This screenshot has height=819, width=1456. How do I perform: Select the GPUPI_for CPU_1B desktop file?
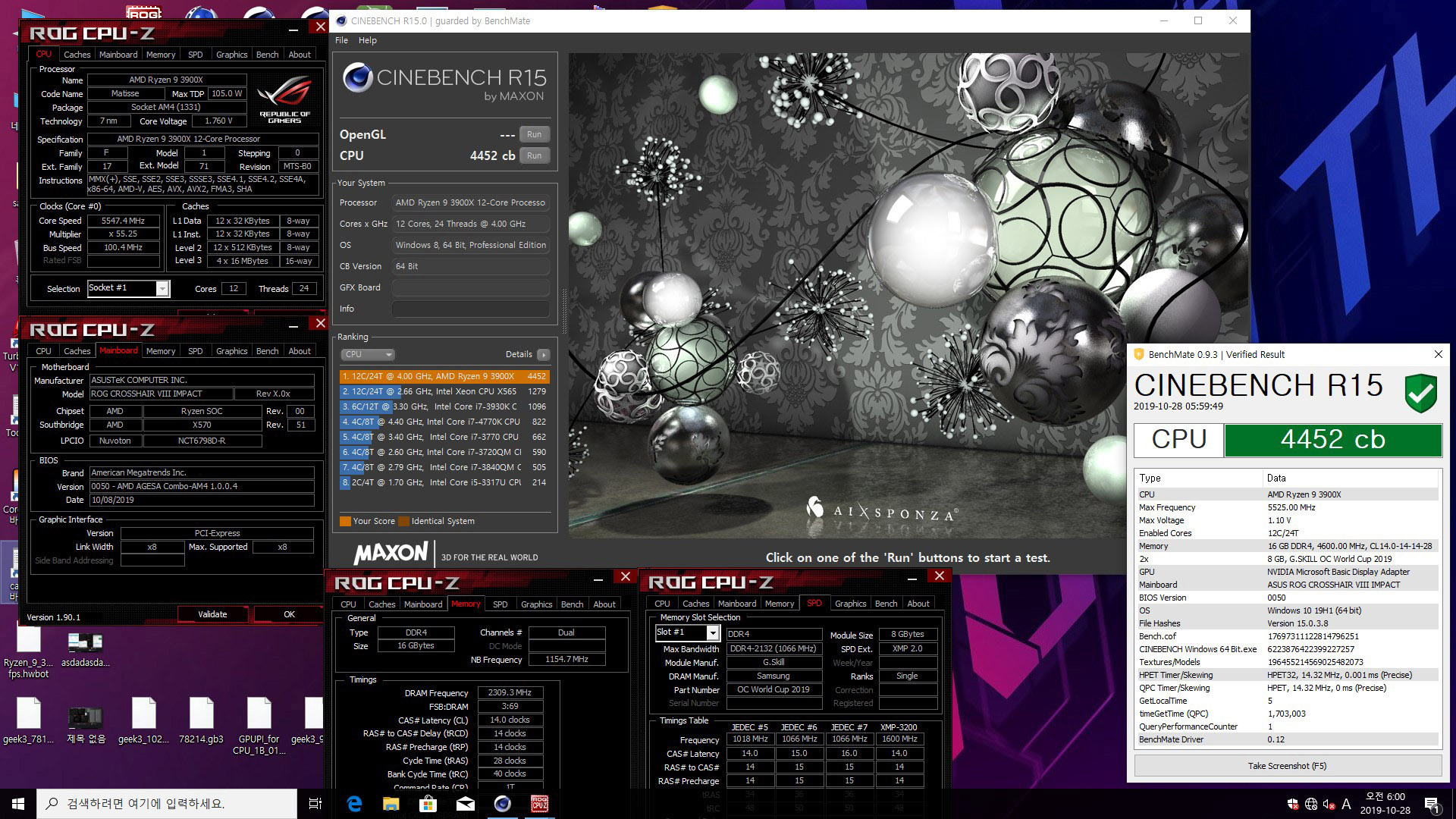(x=259, y=726)
